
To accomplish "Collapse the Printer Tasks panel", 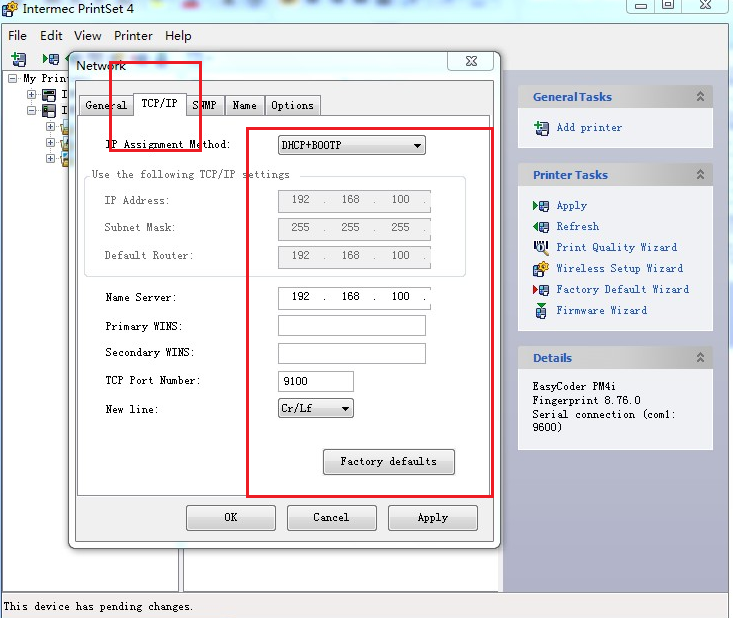I will pos(700,175).
